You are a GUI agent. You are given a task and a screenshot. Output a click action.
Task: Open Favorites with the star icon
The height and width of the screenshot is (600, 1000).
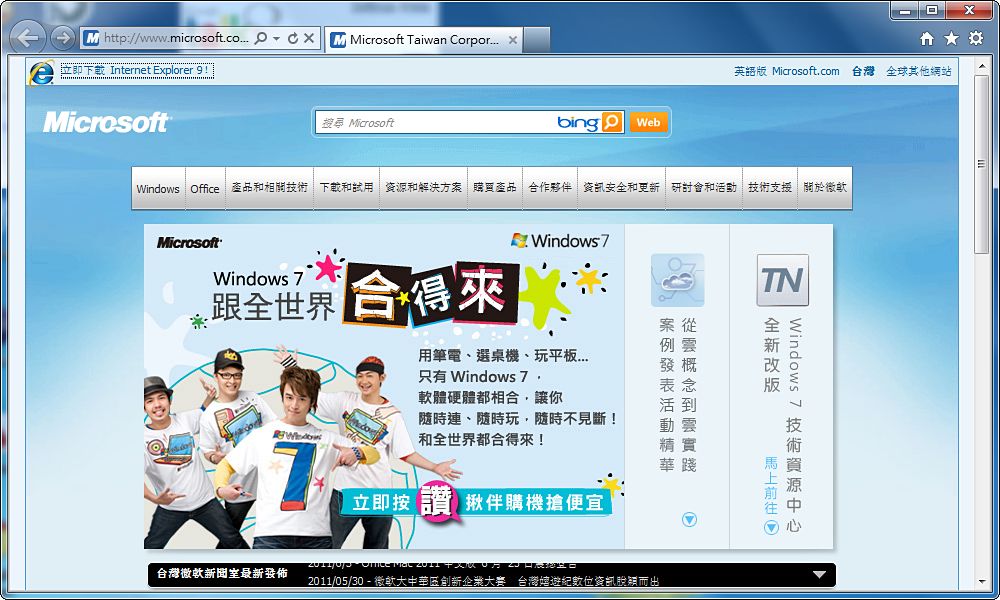[x=952, y=39]
